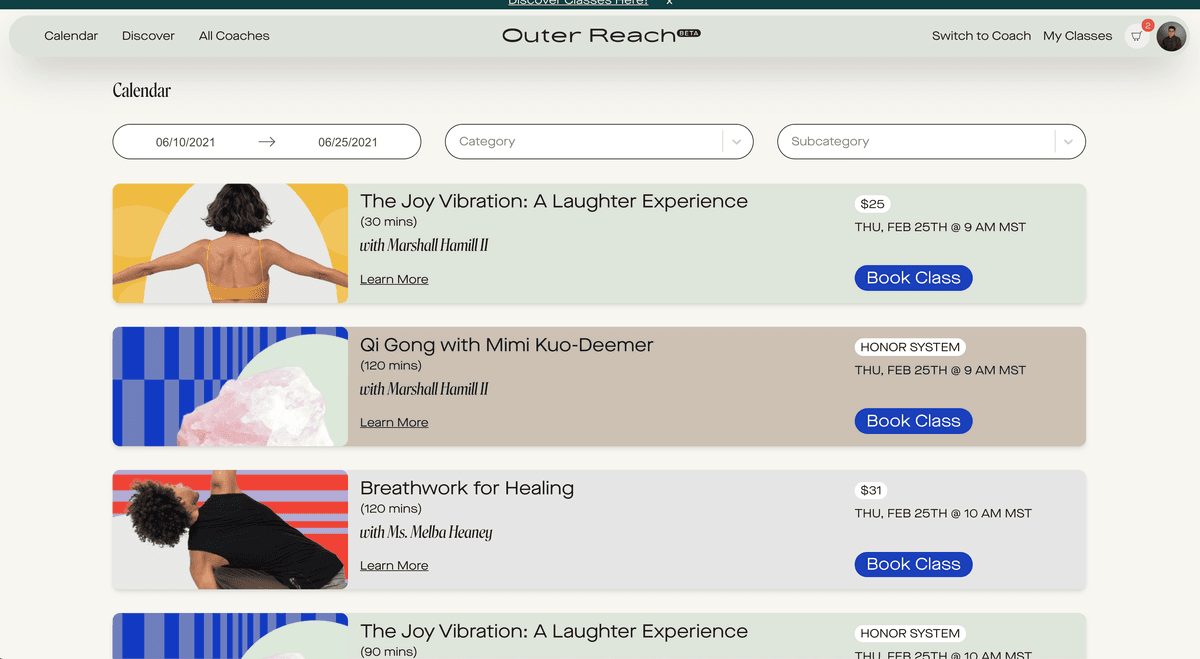Click Switch to Coach
This screenshot has width=1200, height=659.
click(981, 36)
